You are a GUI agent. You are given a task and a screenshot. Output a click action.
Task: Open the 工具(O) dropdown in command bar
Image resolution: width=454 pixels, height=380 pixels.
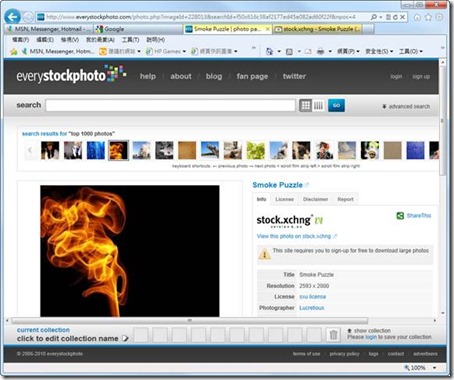click(411, 51)
